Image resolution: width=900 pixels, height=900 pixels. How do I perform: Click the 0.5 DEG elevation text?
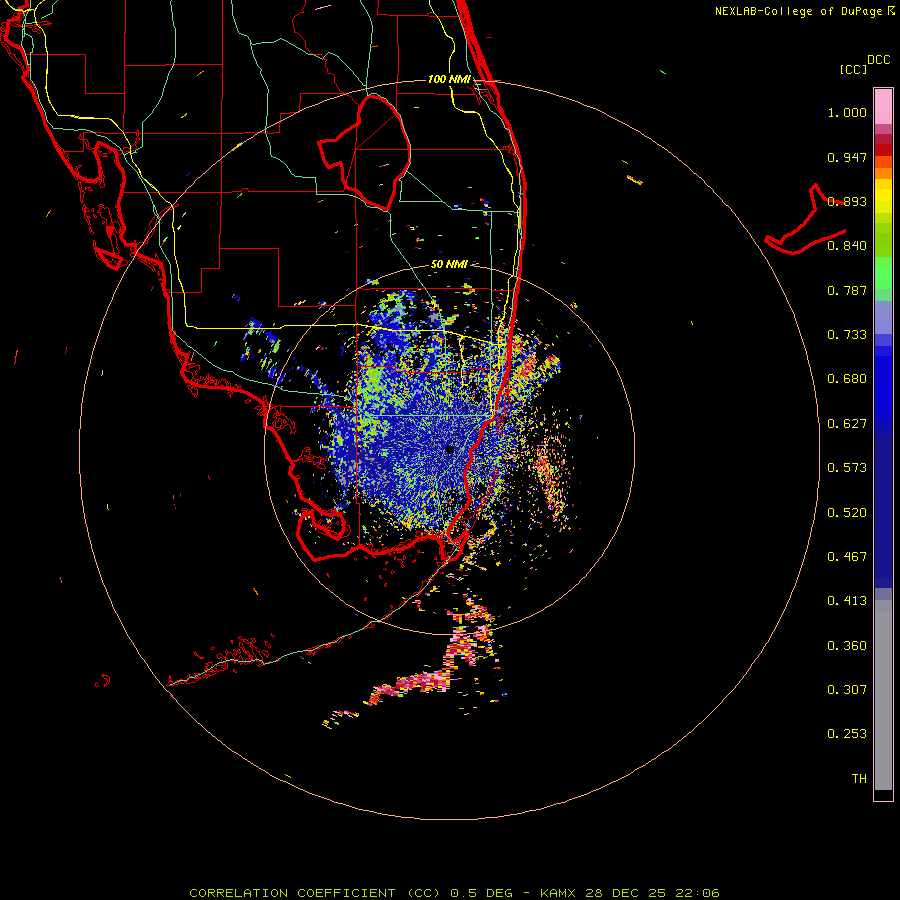pos(481,893)
